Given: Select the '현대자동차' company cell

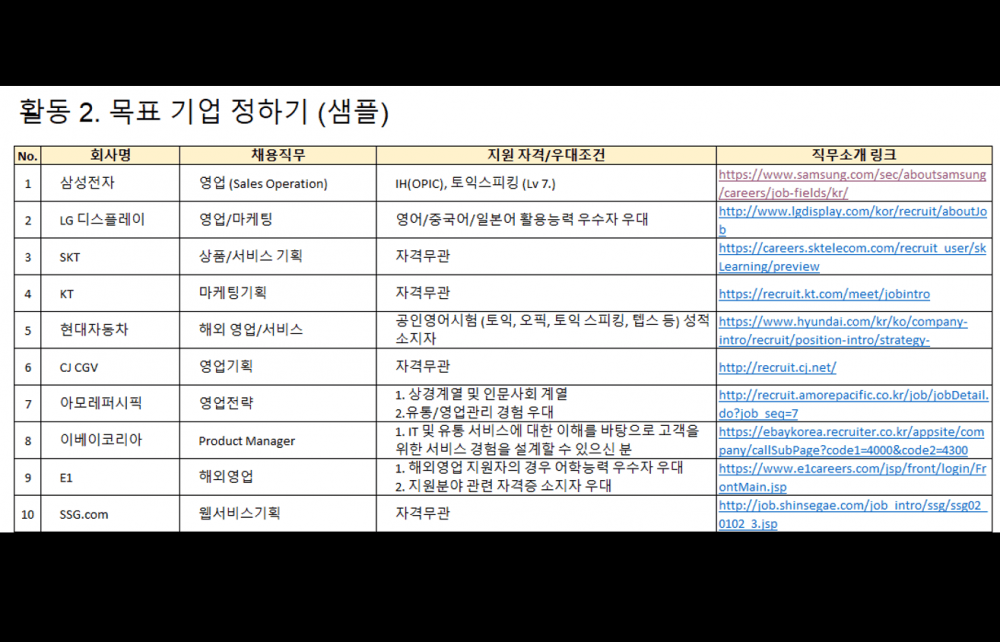Looking at the screenshot, I should click(x=110, y=330).
